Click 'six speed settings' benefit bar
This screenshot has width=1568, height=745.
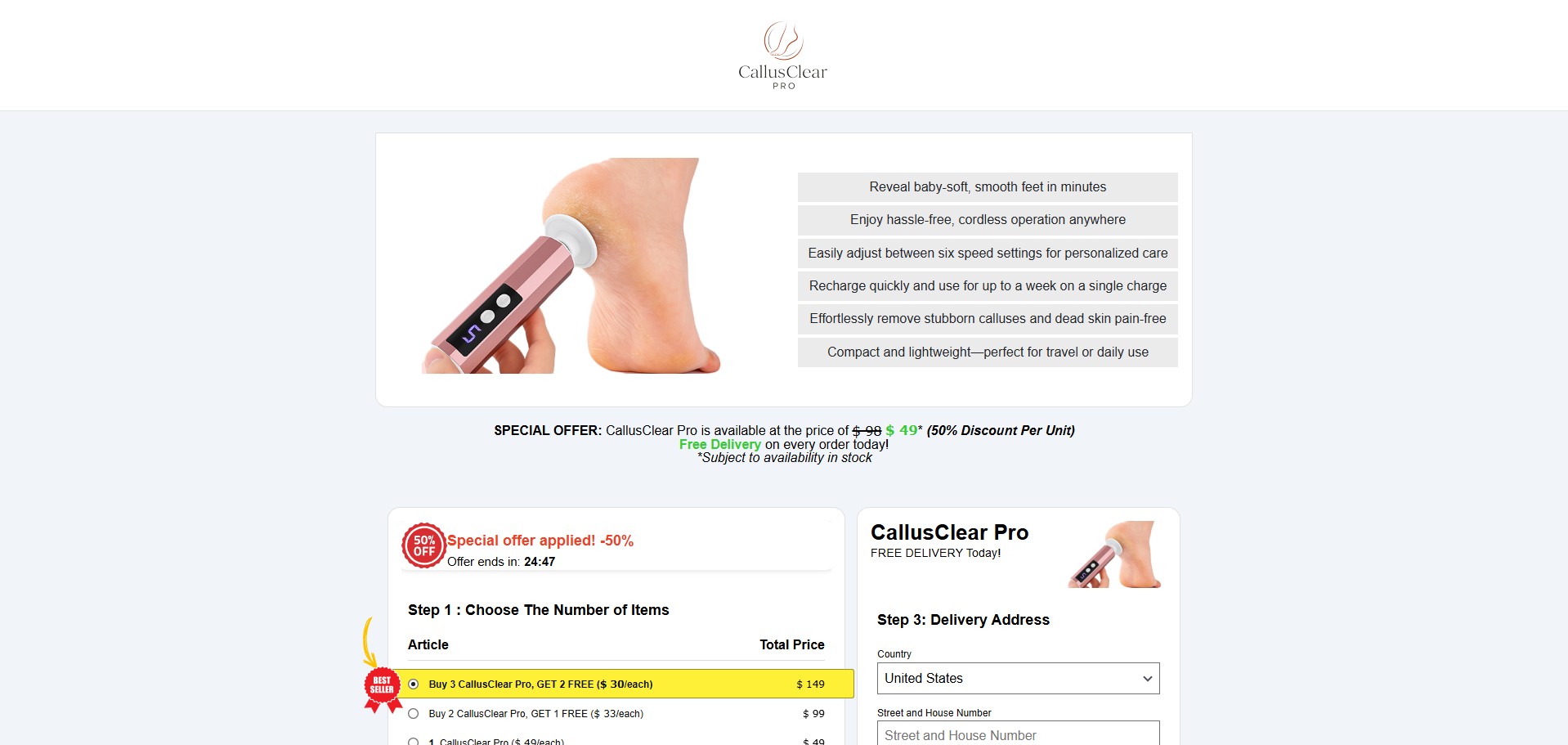pos(988,254)
